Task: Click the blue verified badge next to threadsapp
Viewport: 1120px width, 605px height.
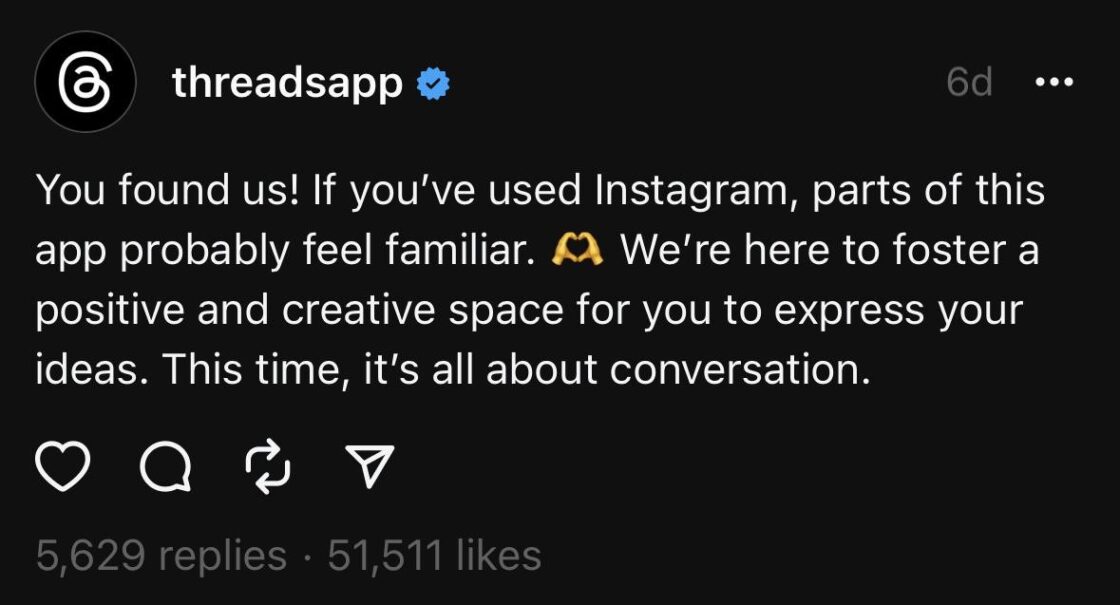Action: (x=434, y=84)
